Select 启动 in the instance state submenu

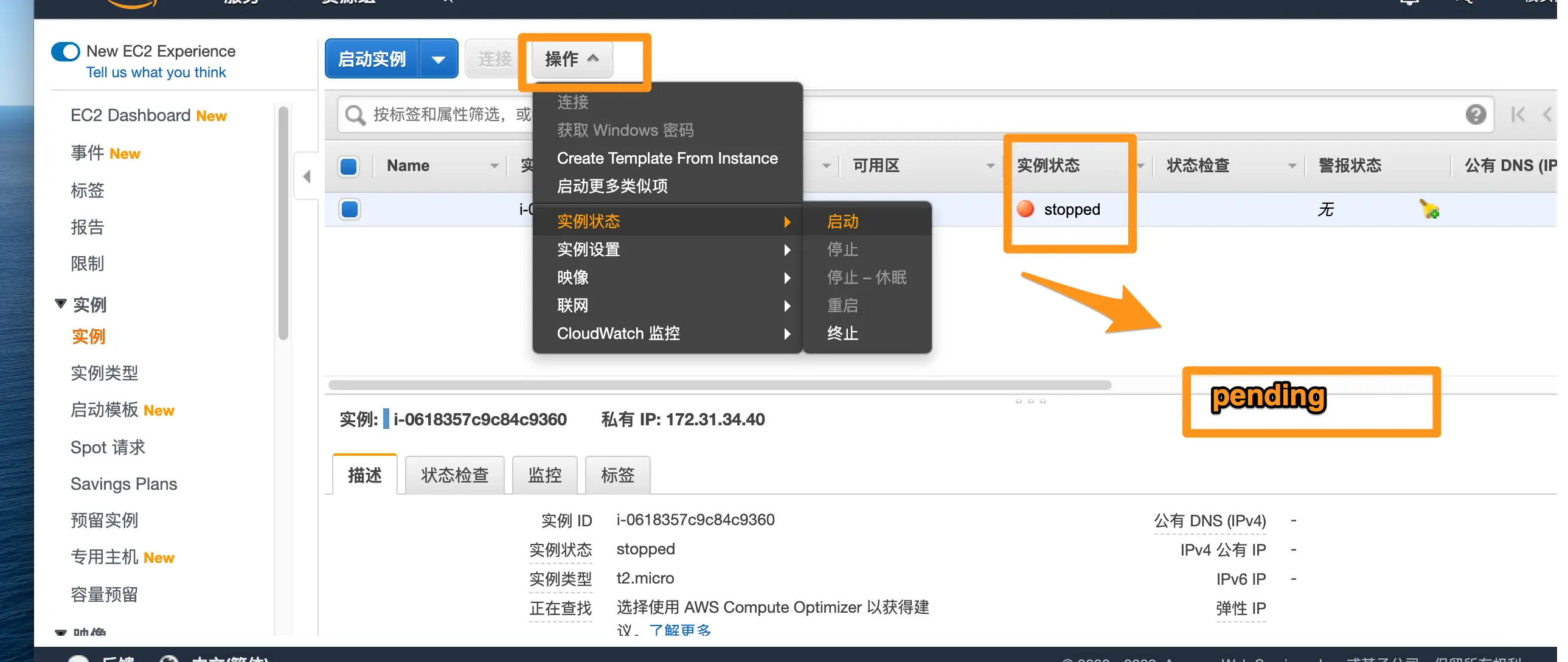[x=842, y=221]
